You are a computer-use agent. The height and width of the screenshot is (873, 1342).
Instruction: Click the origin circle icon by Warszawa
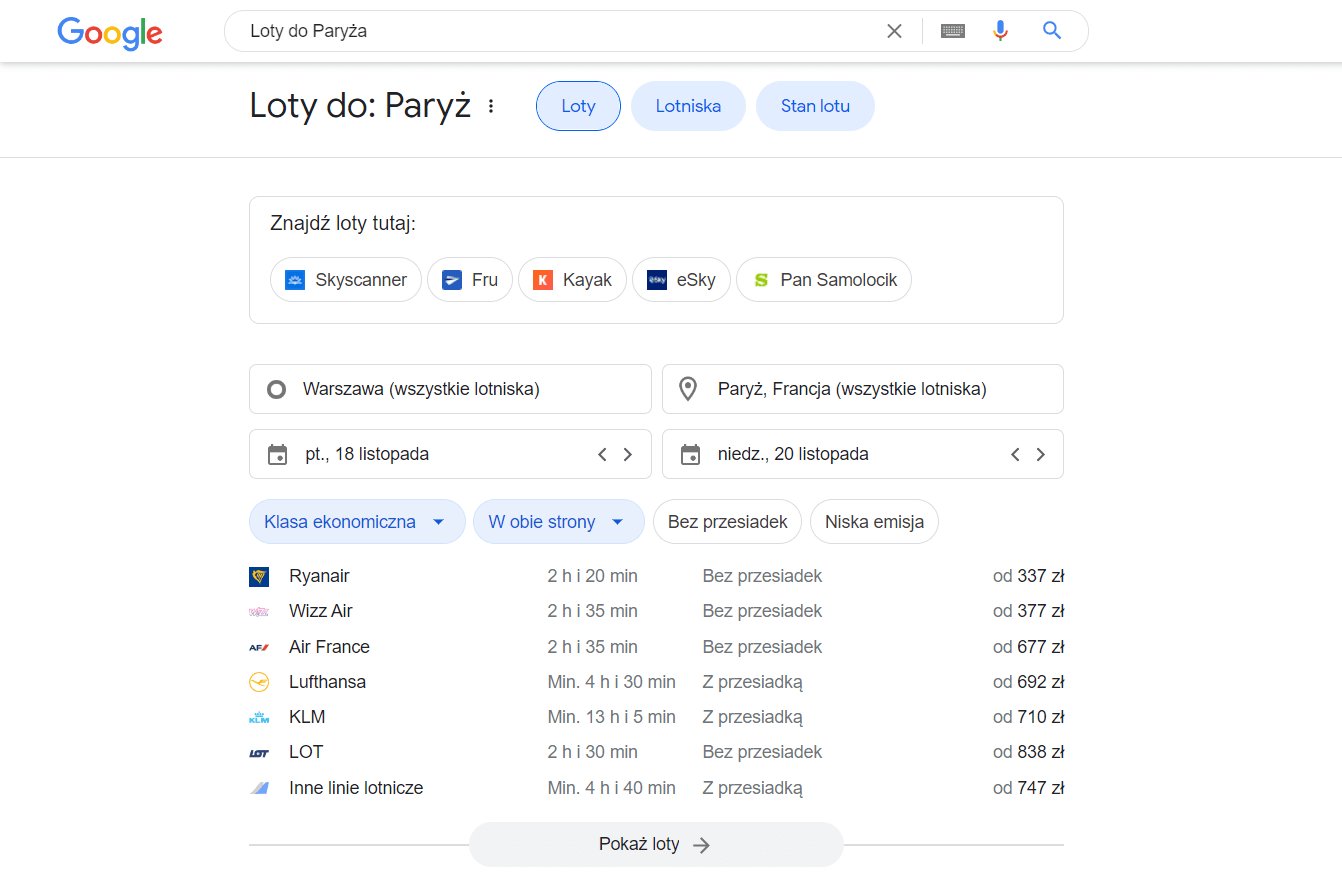(277, 389)
